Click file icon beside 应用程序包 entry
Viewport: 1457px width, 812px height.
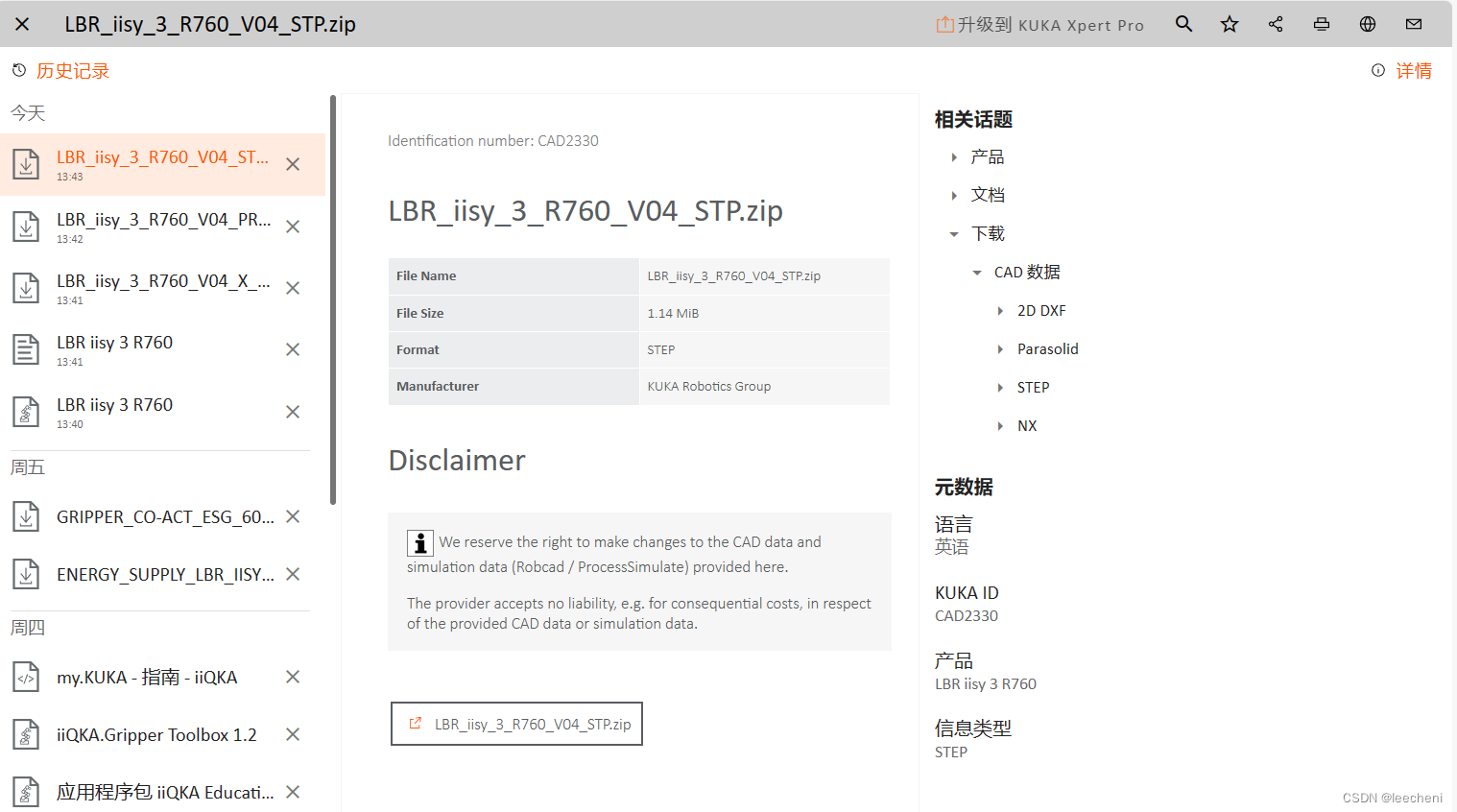pos(26,792)
